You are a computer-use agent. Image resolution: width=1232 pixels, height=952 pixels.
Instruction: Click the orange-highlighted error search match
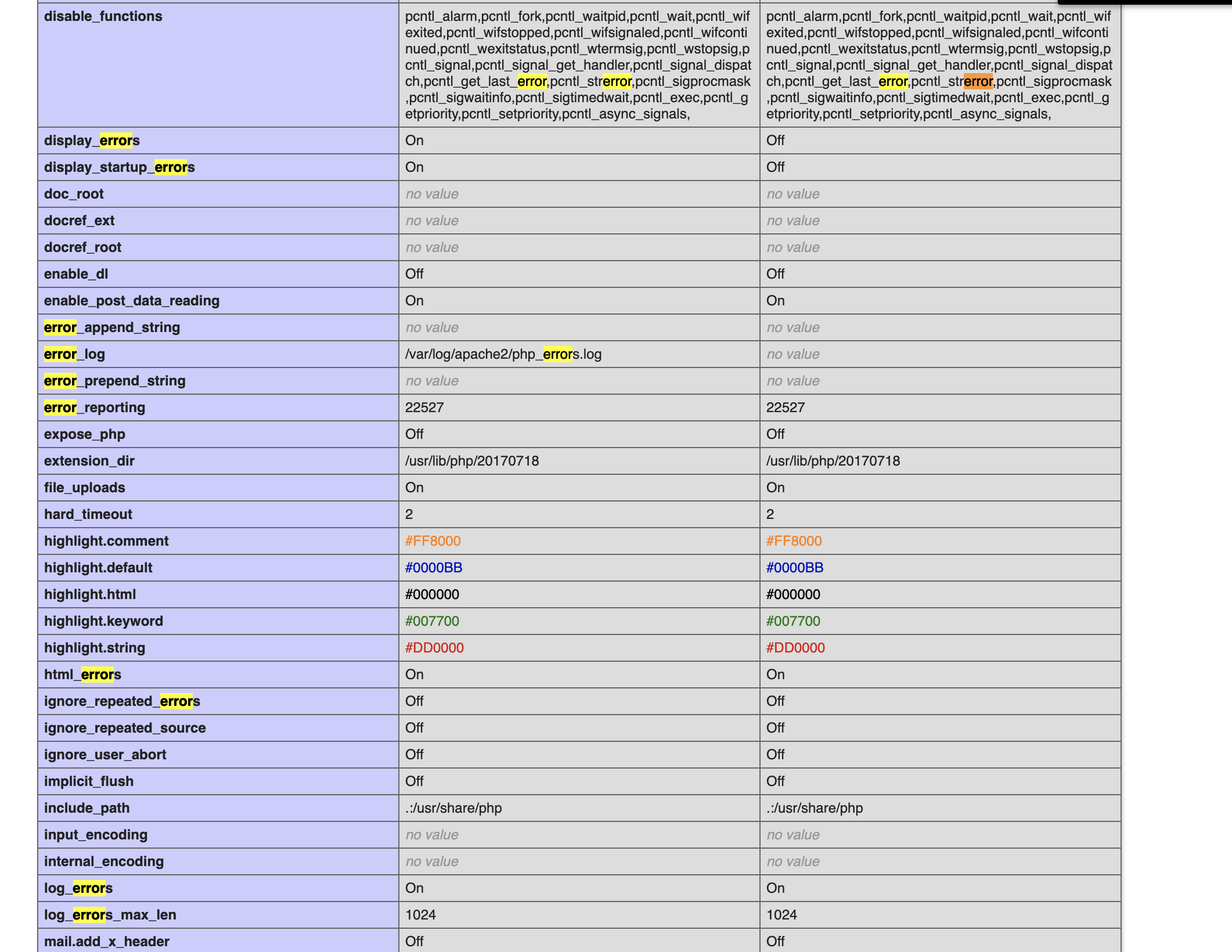(978, 81)
